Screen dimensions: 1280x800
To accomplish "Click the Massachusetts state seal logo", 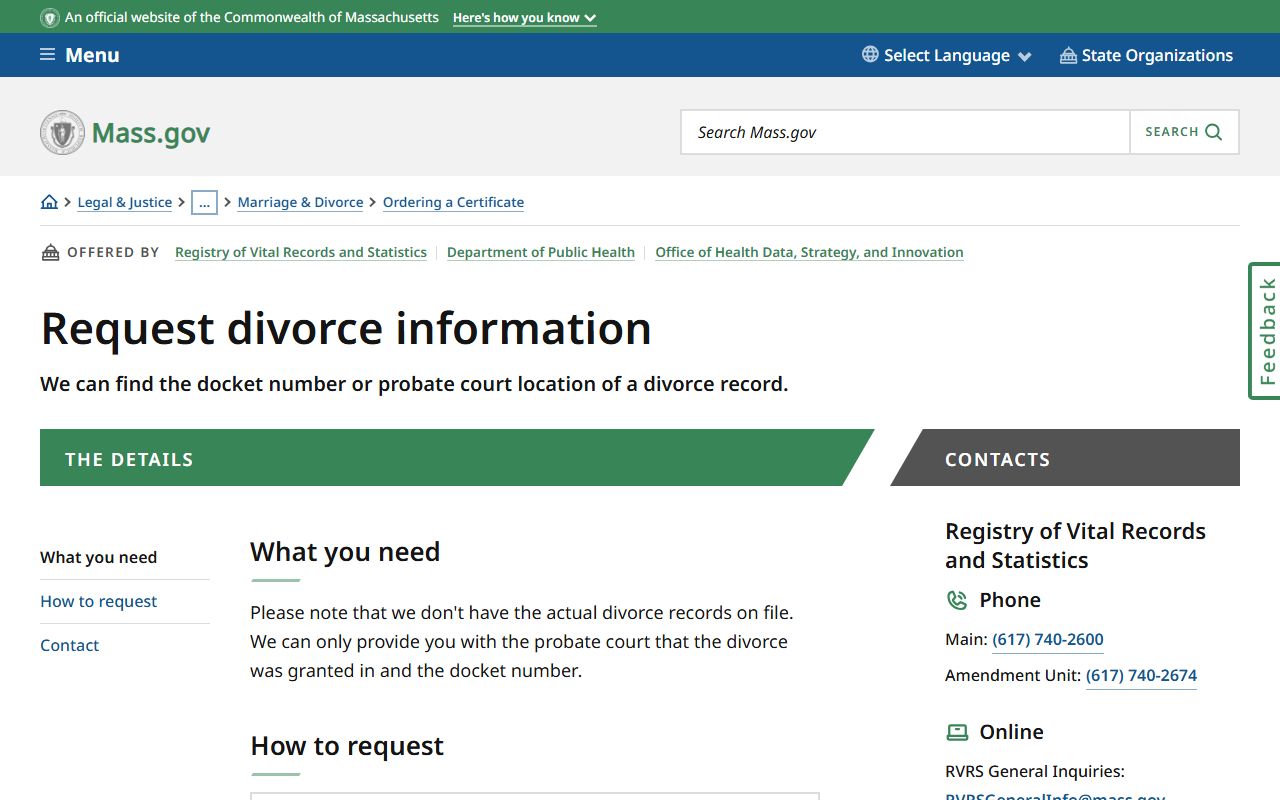I will click(x=62, y=132).
